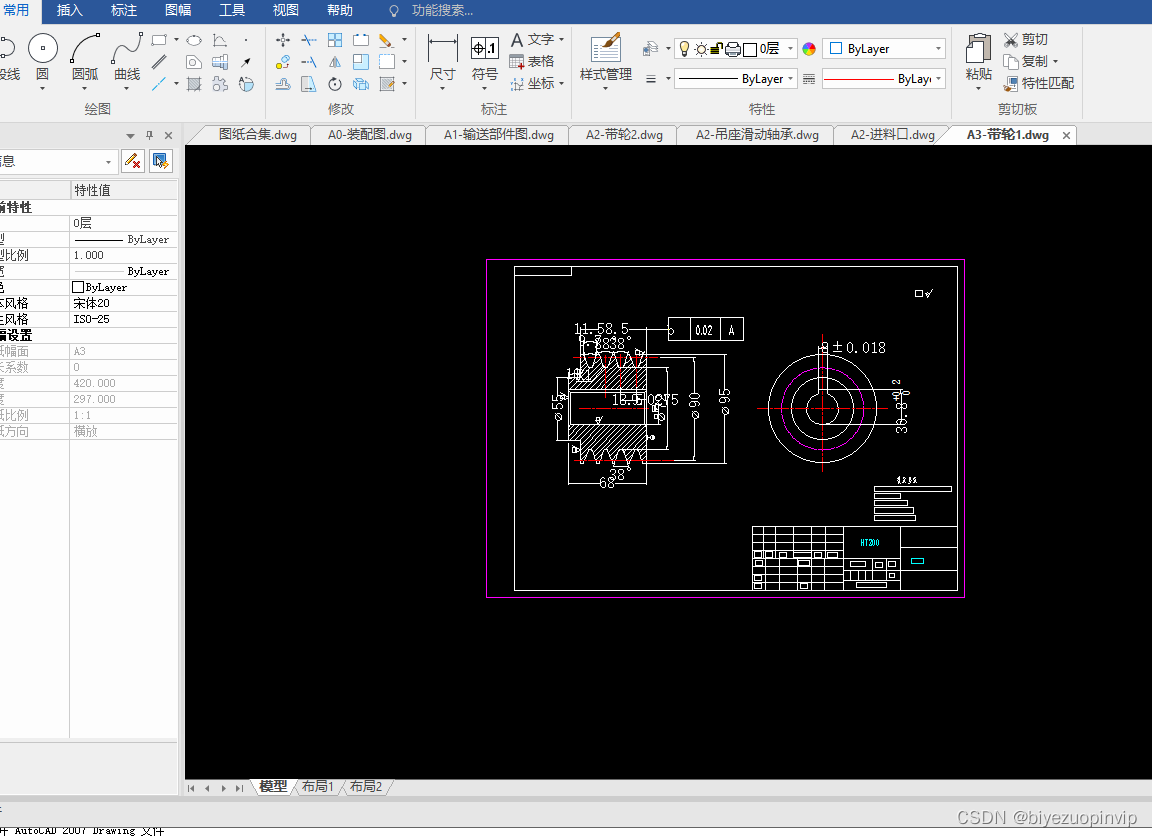Open the A0-装配图.dwg document tab
This screenshot has width=1152, height=837.
(x=370, y=135)
